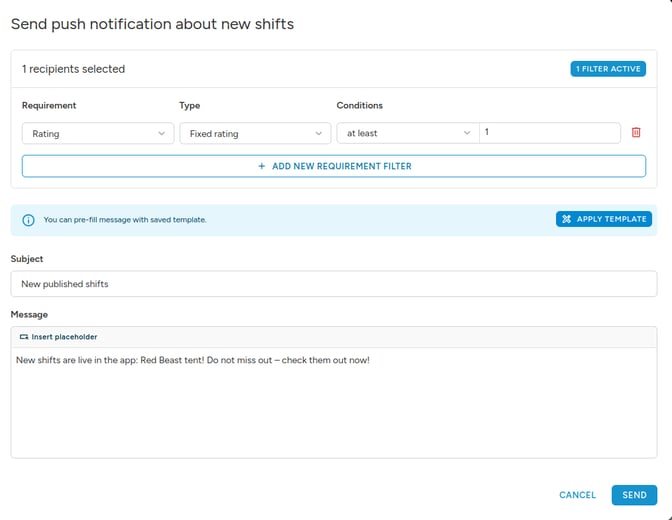Expand the Type dropdown showing Fixed rating
Image resolution: width=672 pixels, height=520 pixels.
[x=254, y=133]
